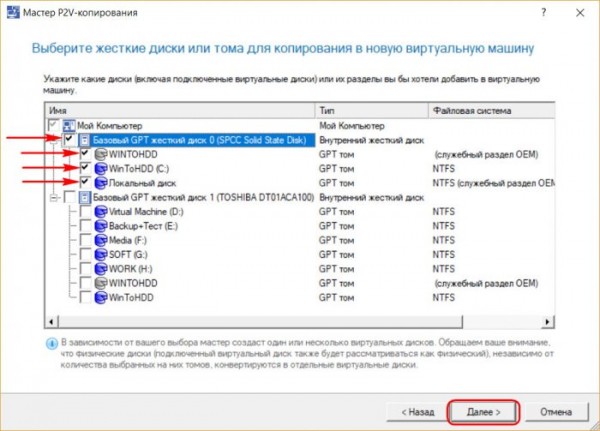
Task: Click the Локальный диск volume icon
Action: click(101, 183)
